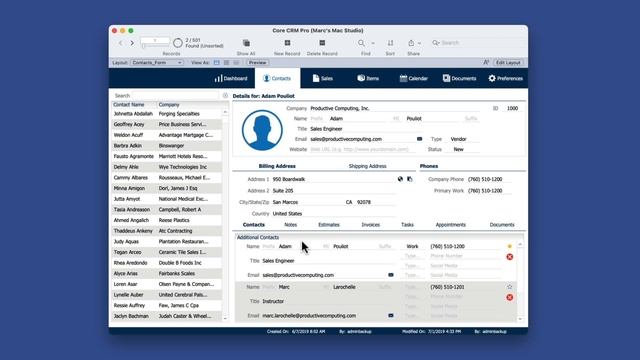Image resolution: width=640 pixels, height=360 pixels.
Task: Open the Invoices tab
Action: pyautogui.click(x=371, y=224)
